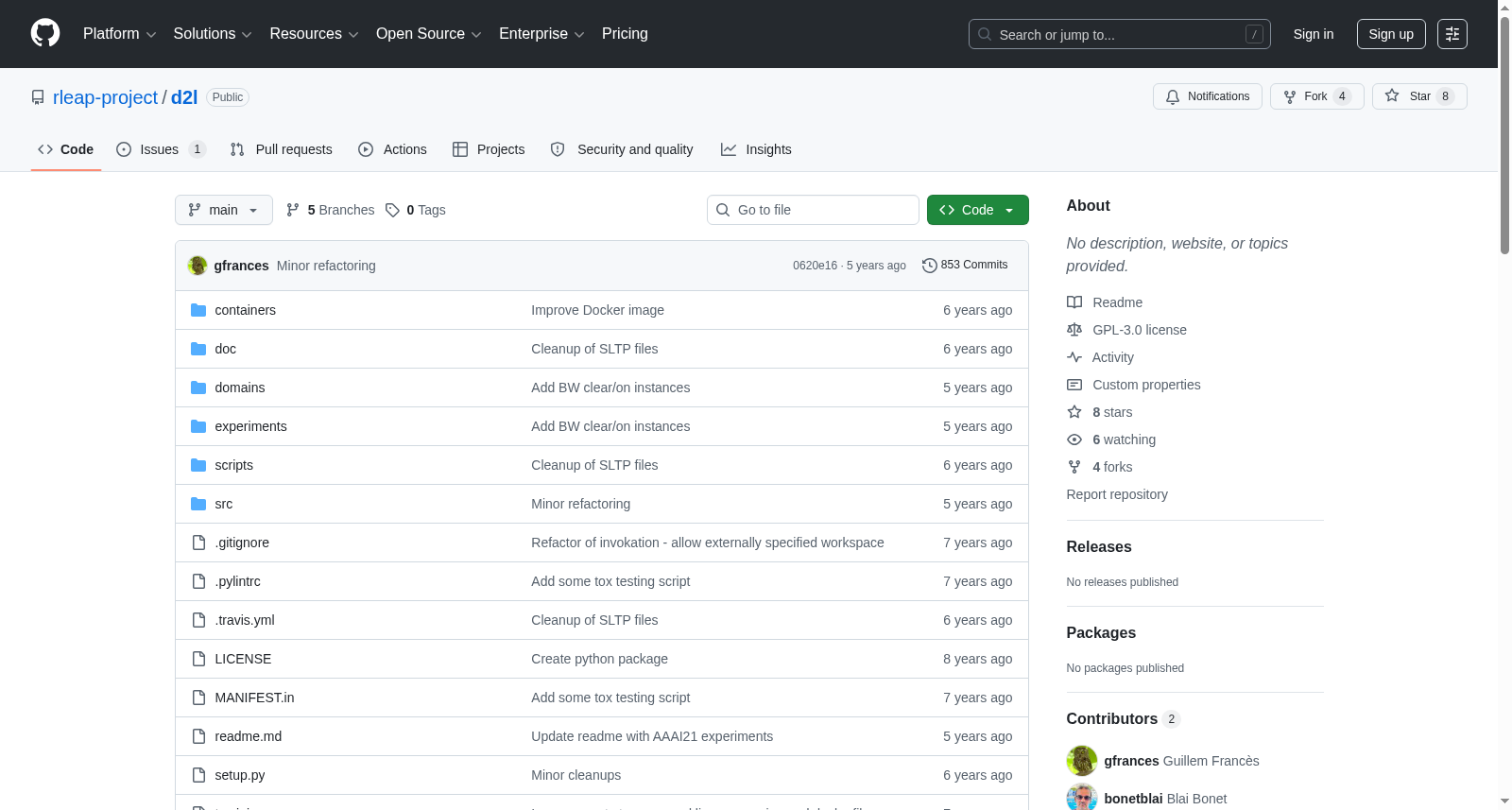The image size is (1512, 810).
Task: View the 5 Branches link
Action: click(331, 210)
